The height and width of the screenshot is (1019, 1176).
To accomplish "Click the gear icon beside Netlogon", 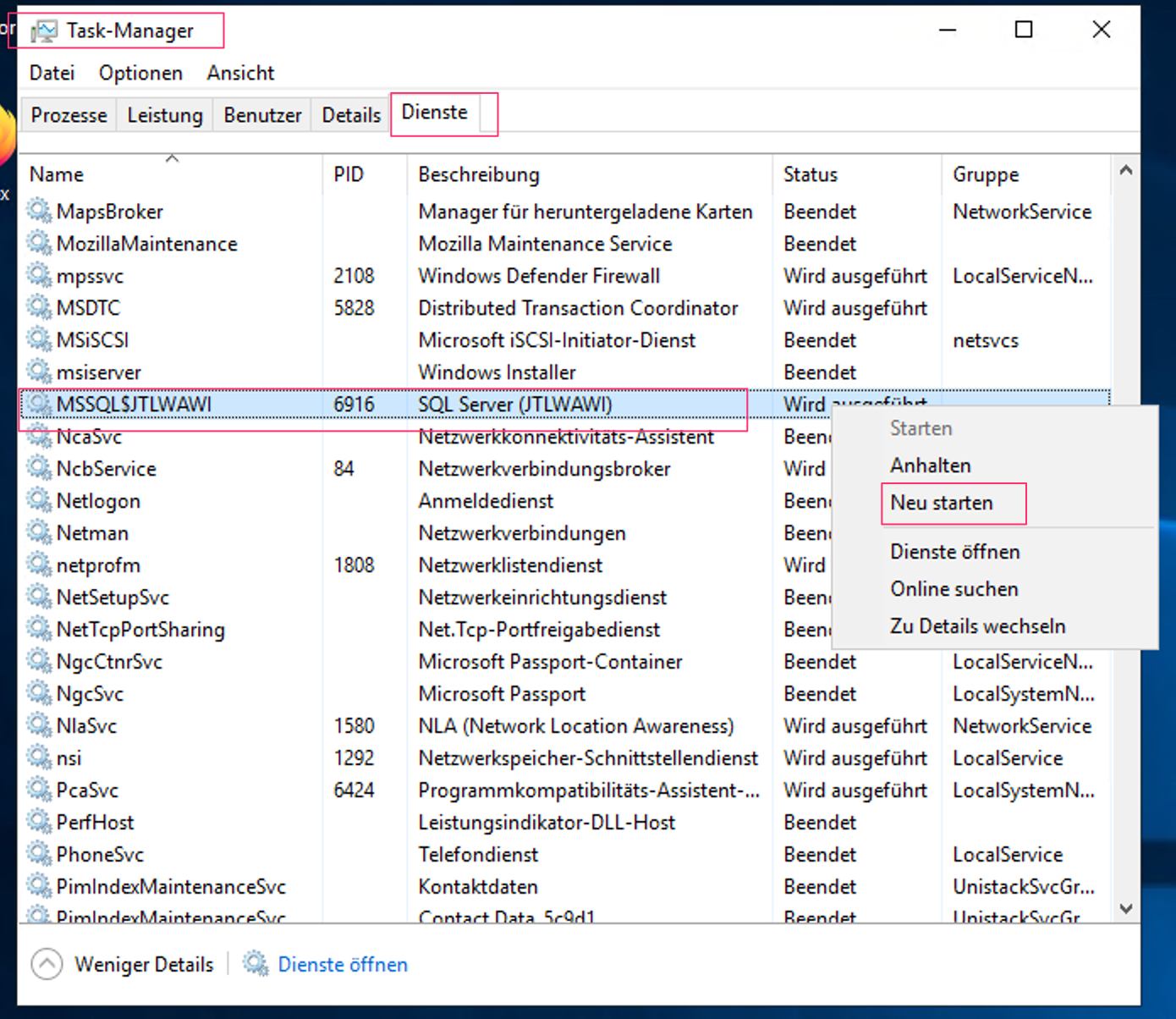I will 39,500.
